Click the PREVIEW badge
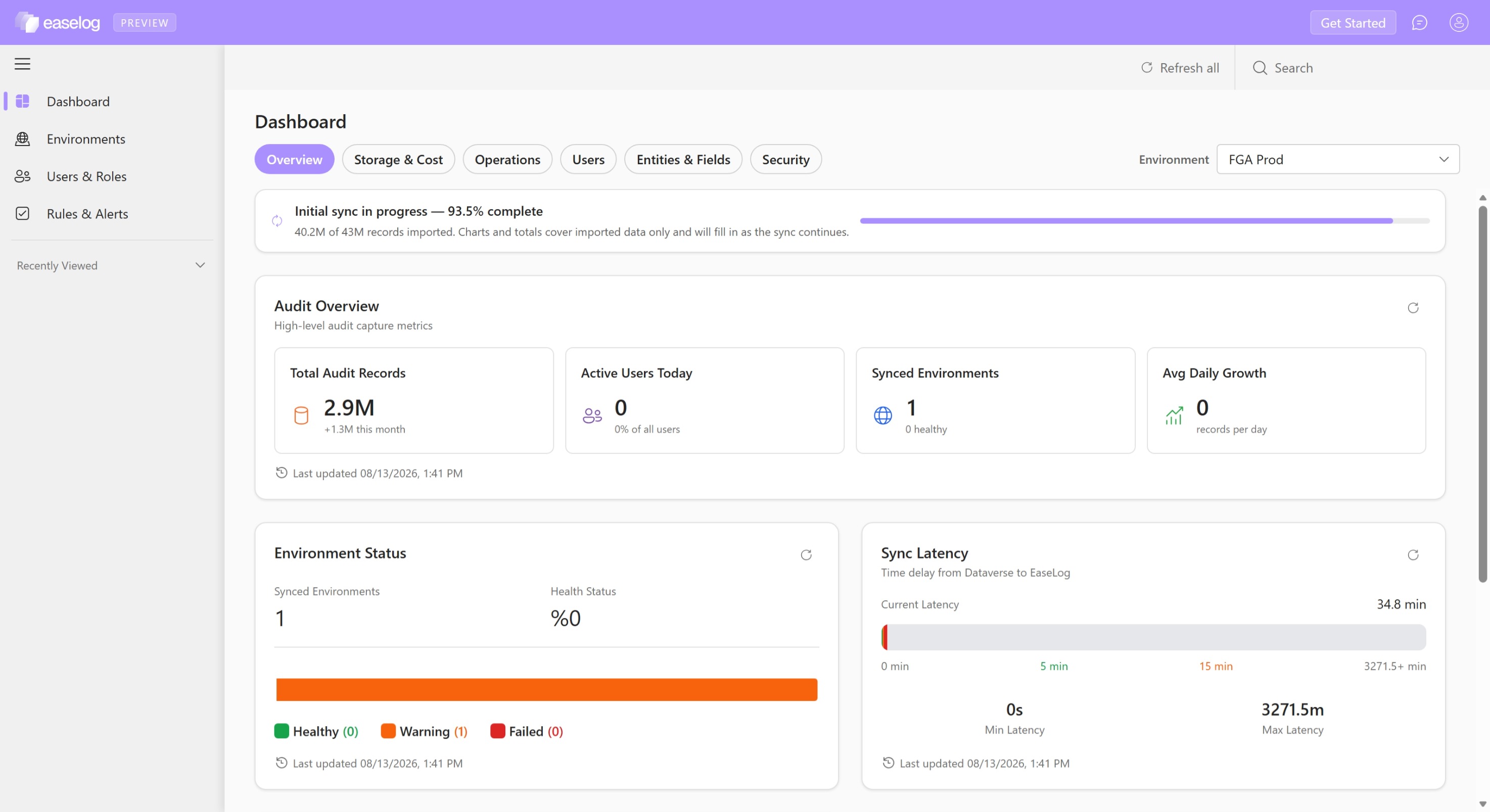Viewport: 1490px width, 812px height. pos(145,23)
